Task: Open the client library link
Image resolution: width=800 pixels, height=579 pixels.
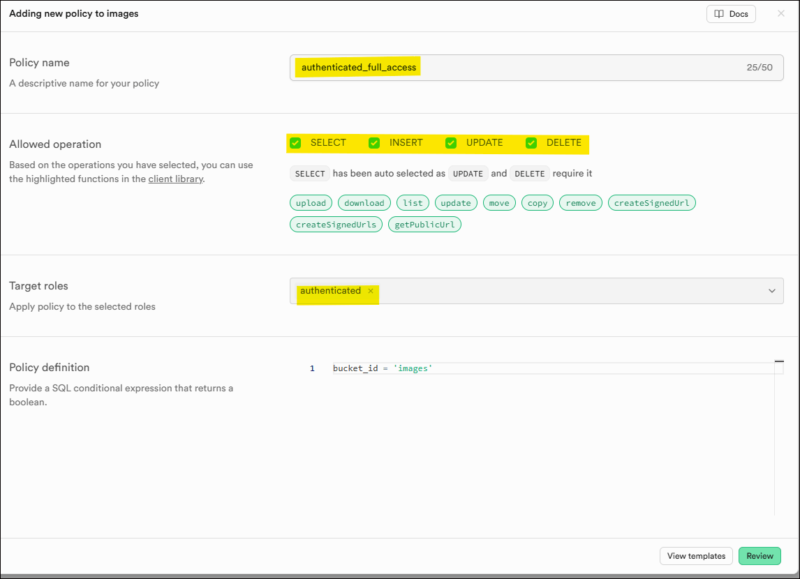Action: coord(175,179)
